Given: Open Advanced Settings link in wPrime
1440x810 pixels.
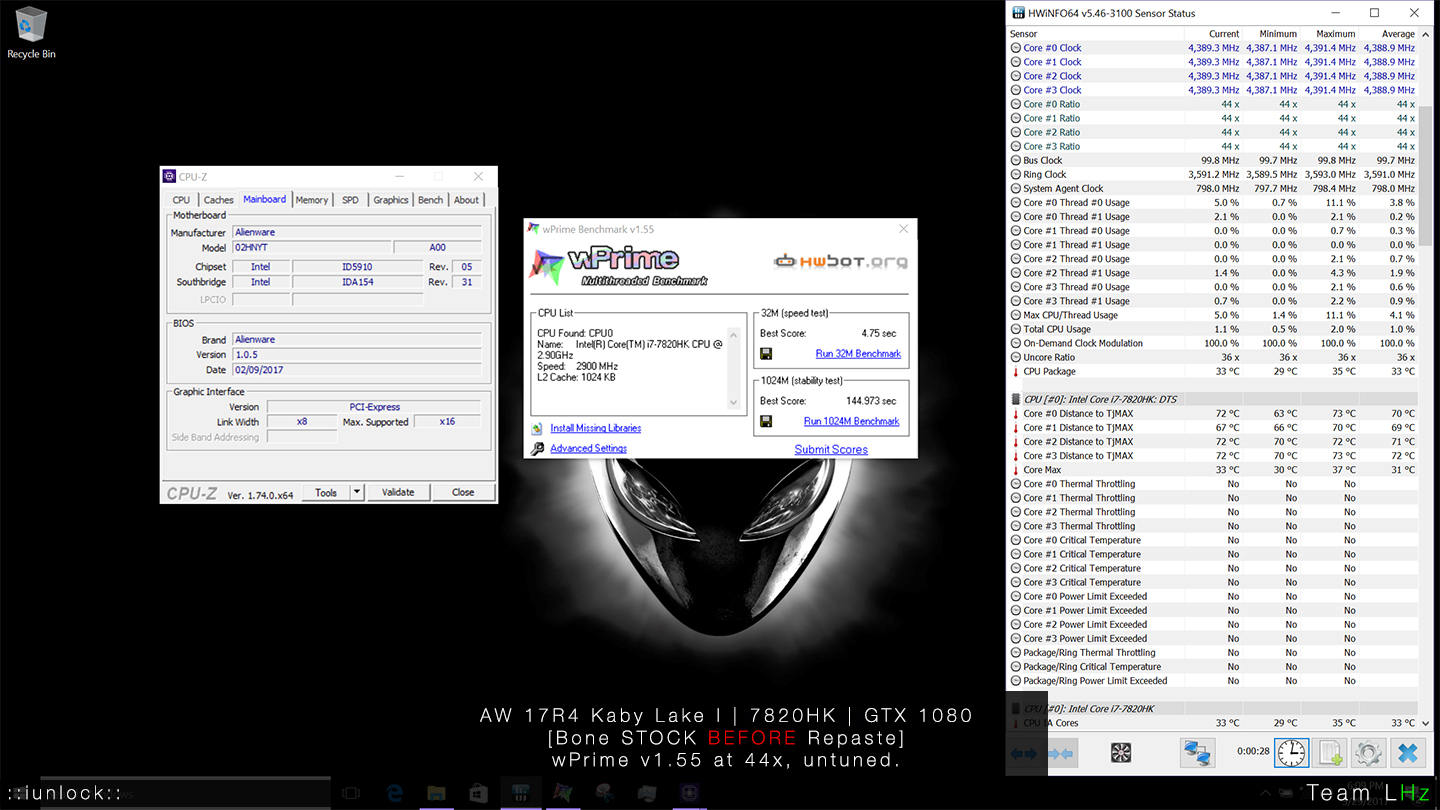Looking at the screenshot, I should [589, 449].
